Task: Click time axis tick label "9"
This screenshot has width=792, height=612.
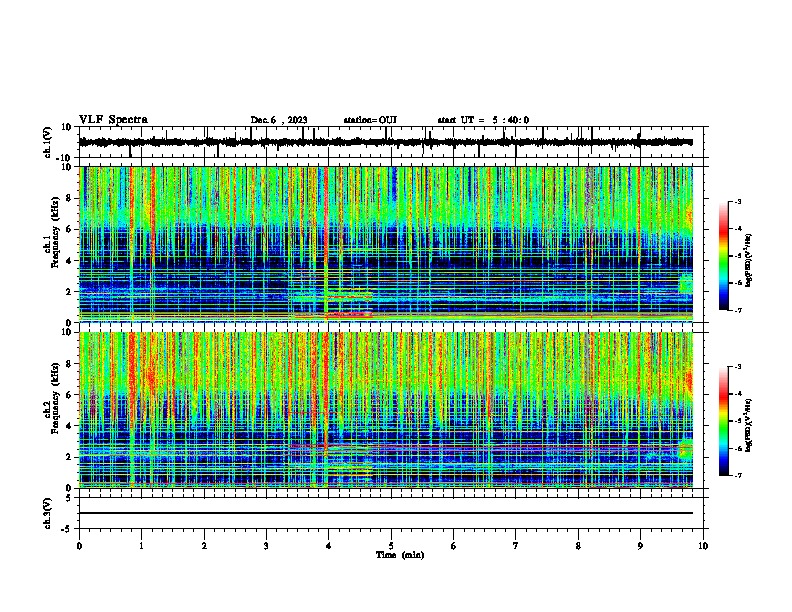Action: (640, 546)
